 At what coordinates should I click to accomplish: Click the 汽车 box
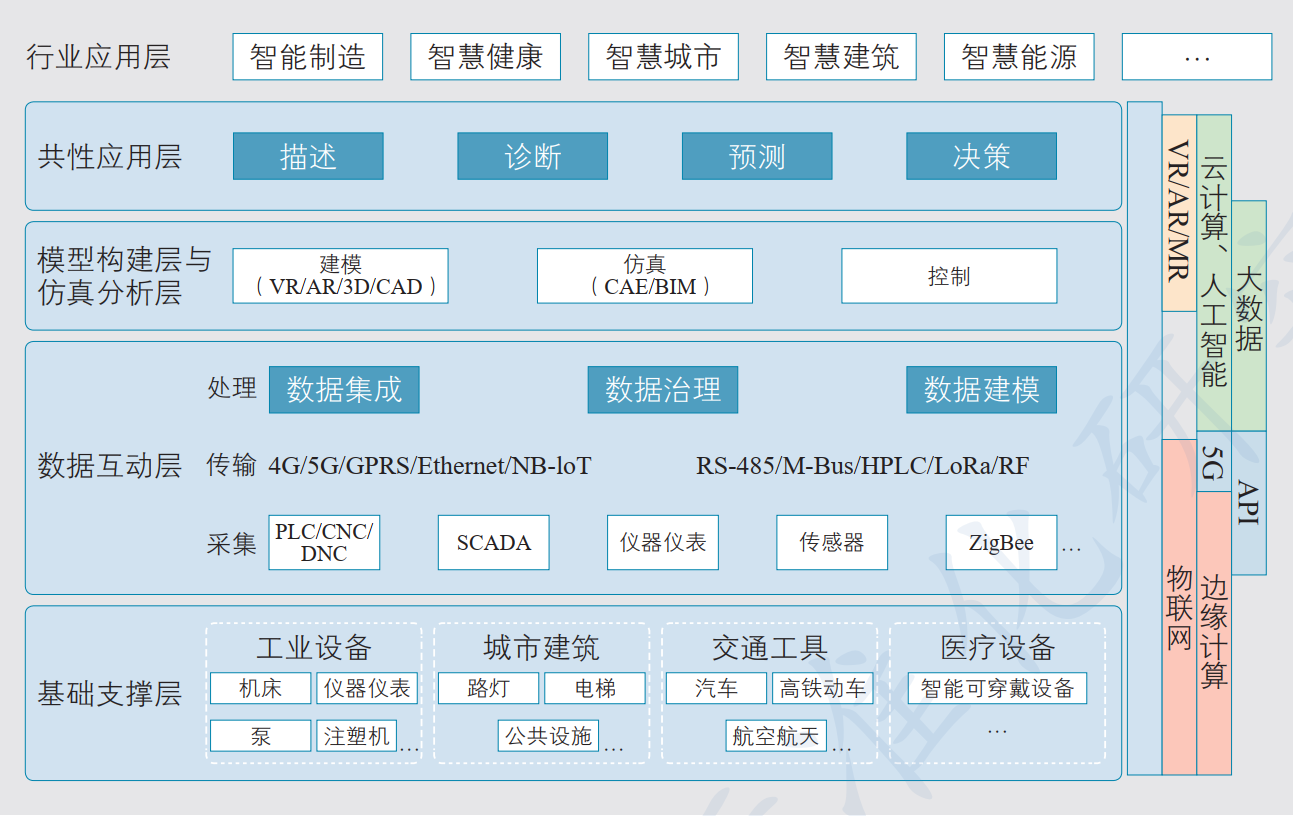717,688
